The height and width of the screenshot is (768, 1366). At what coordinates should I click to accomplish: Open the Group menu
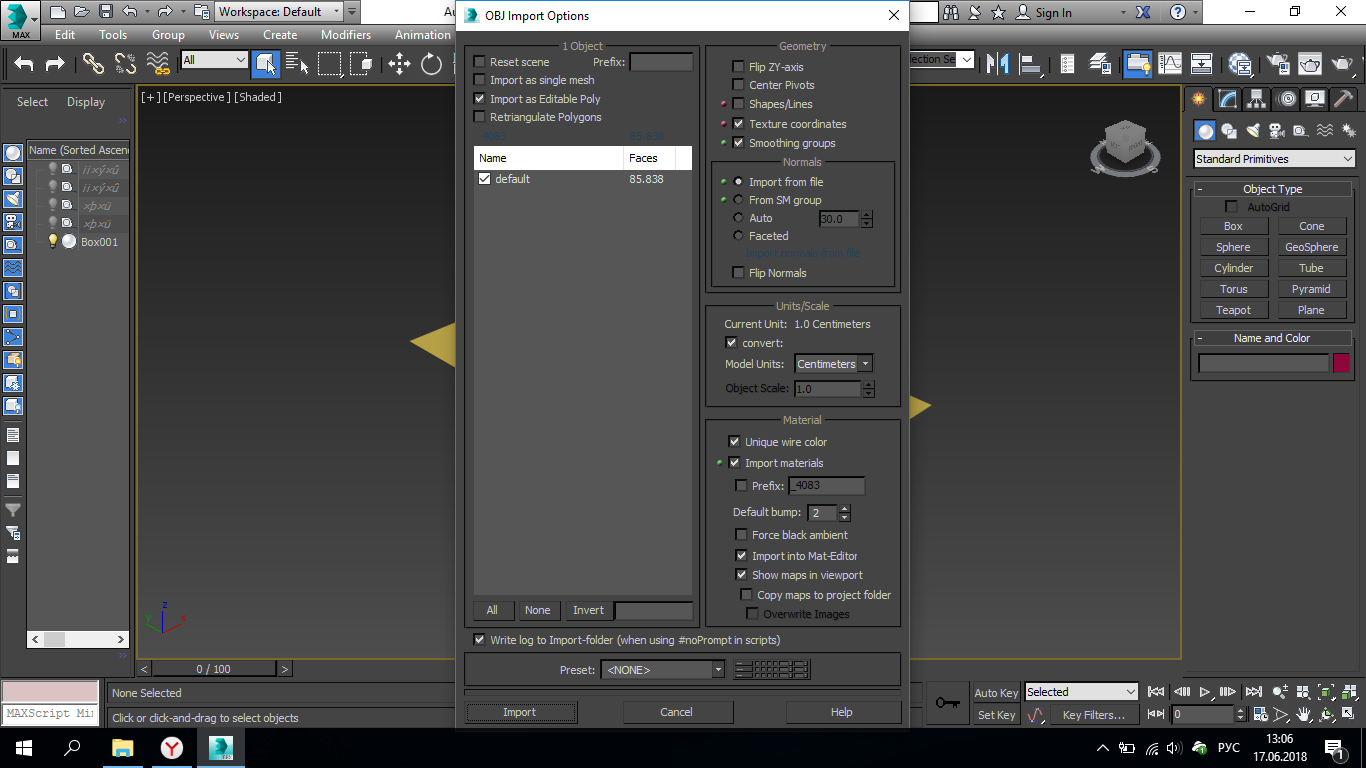(168, 35)
